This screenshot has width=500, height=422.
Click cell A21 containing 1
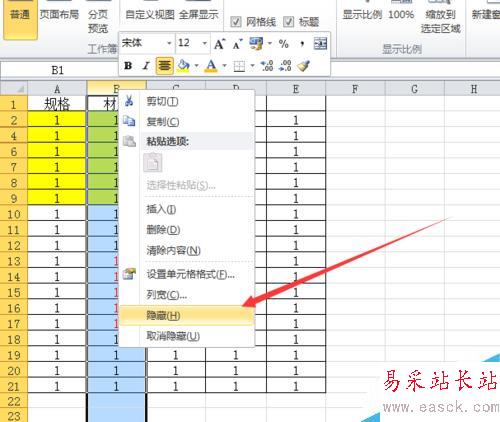[57, 386]
